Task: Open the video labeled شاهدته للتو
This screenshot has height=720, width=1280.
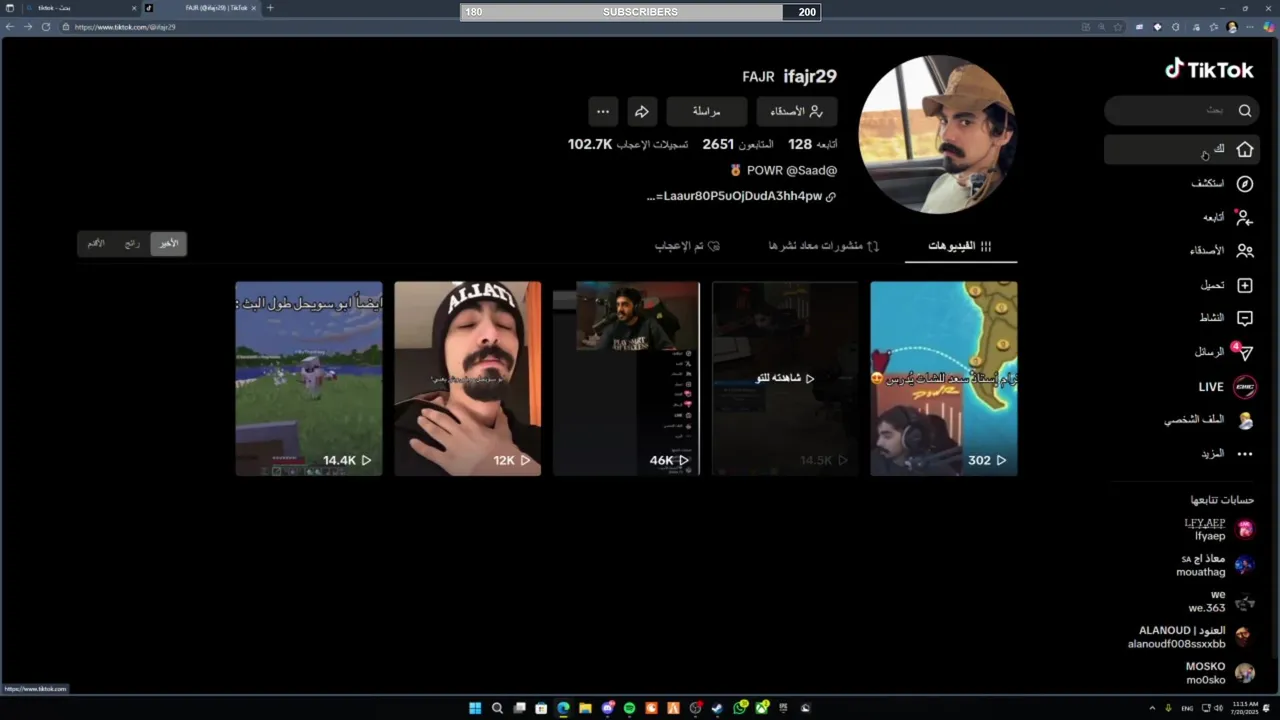Action: pyautogui.click(x=785, y=378)
